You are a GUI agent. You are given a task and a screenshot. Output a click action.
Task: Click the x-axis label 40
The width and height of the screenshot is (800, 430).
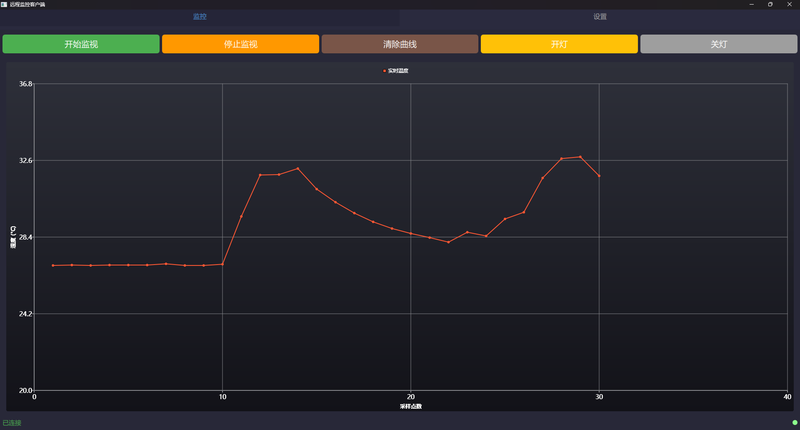tap(787, 397)
